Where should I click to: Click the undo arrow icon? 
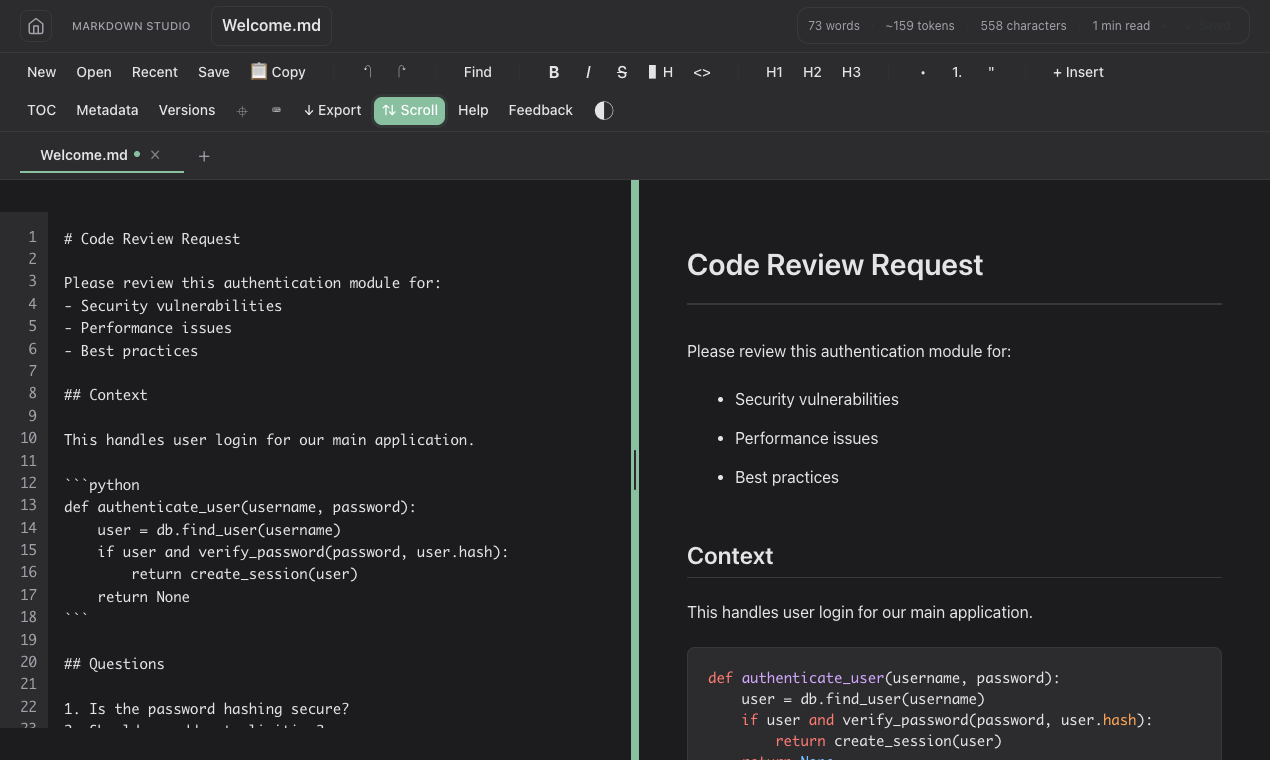[x=368, y=71]
